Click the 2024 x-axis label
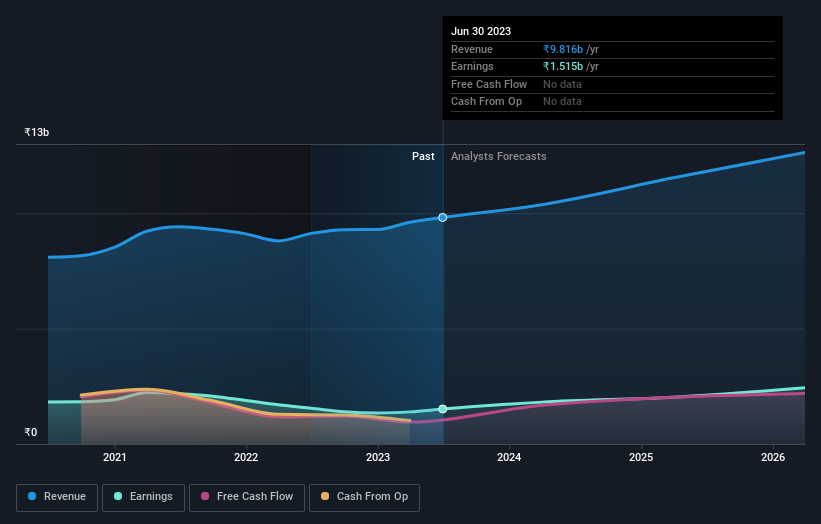The height and width of the screenshot is (524, 821). (509, 458)
